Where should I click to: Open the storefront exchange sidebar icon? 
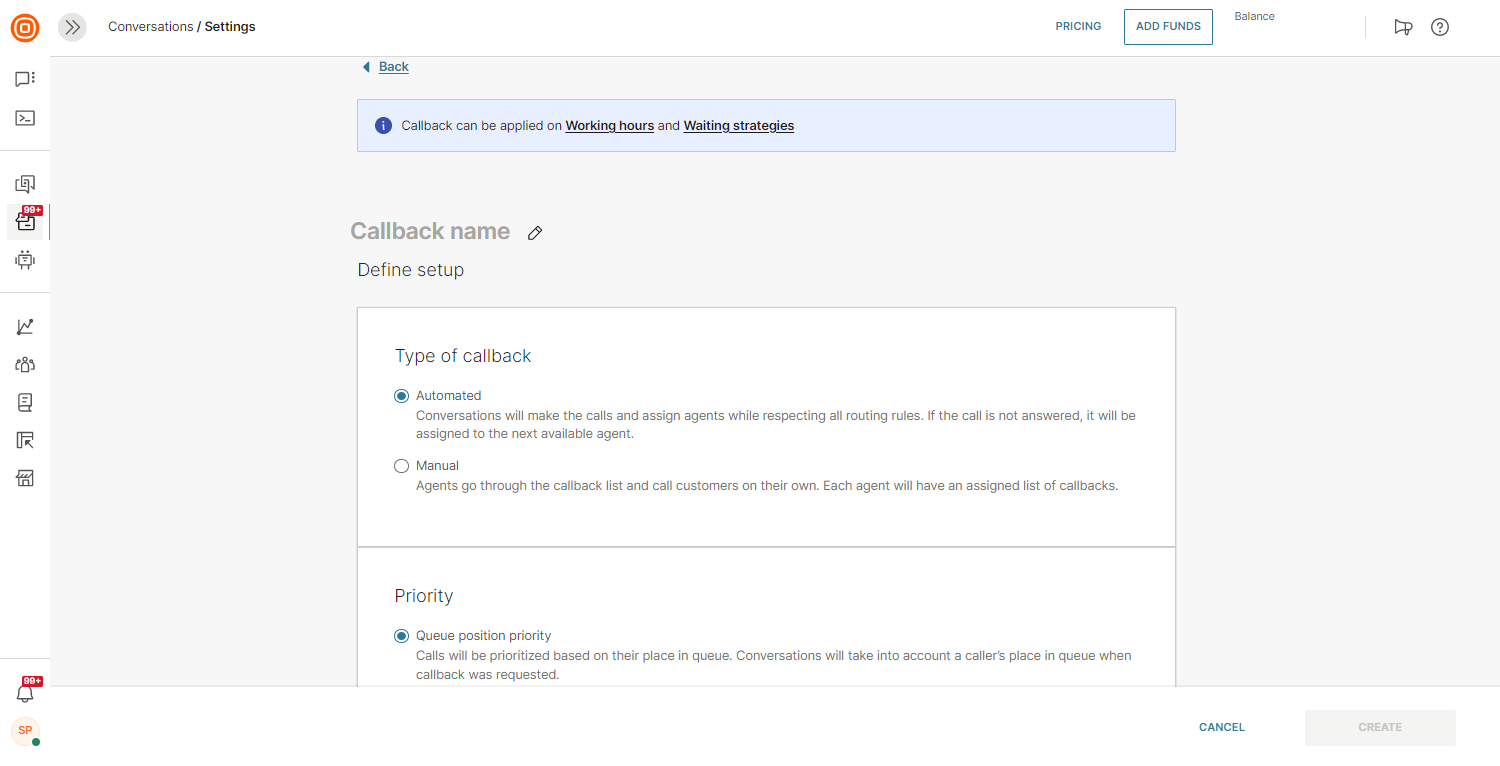coord(25,478)
